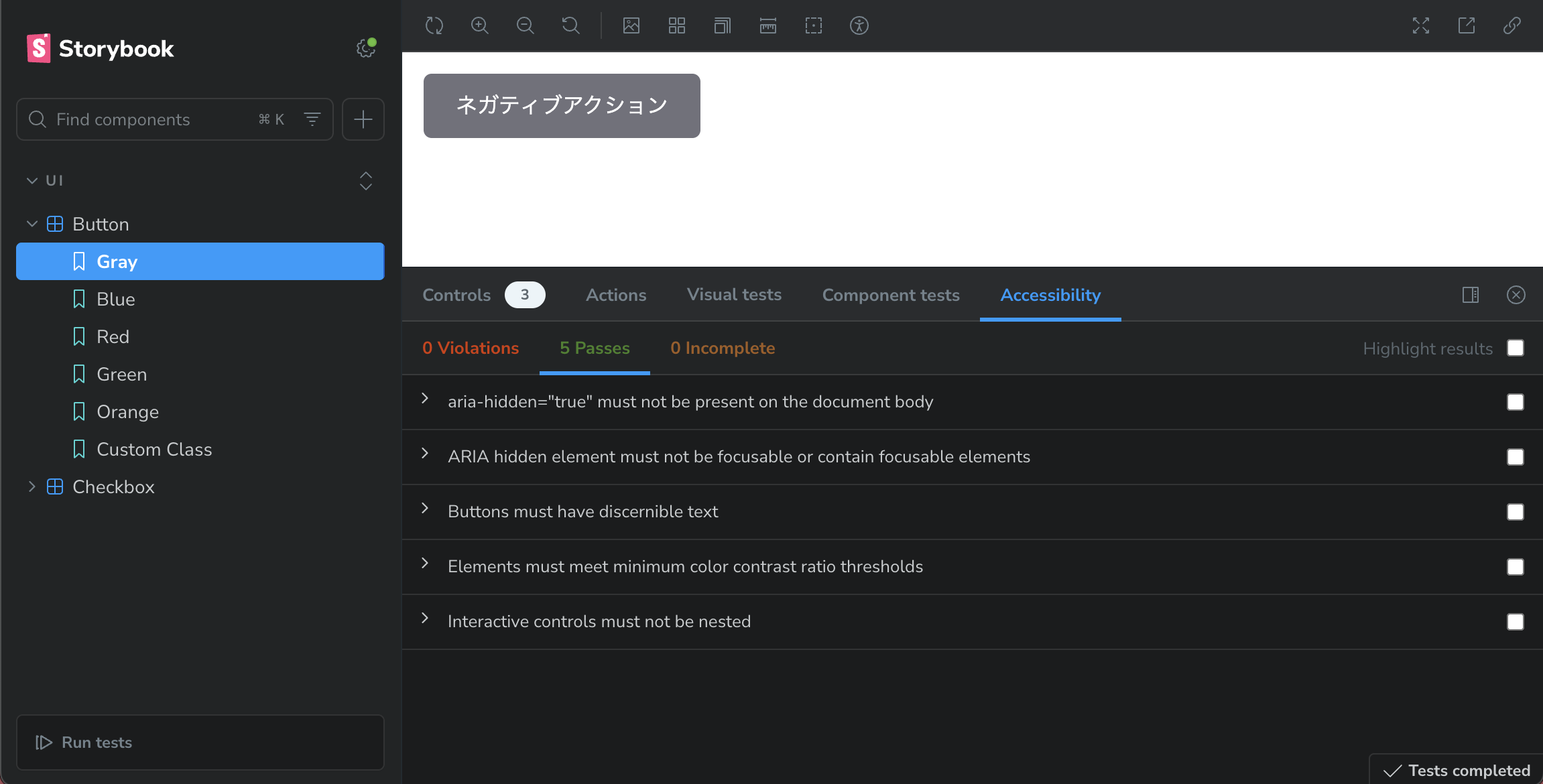1543x784 pixels.
Task: Click the zoom out magnifier icon
Action: pos(526,25)
